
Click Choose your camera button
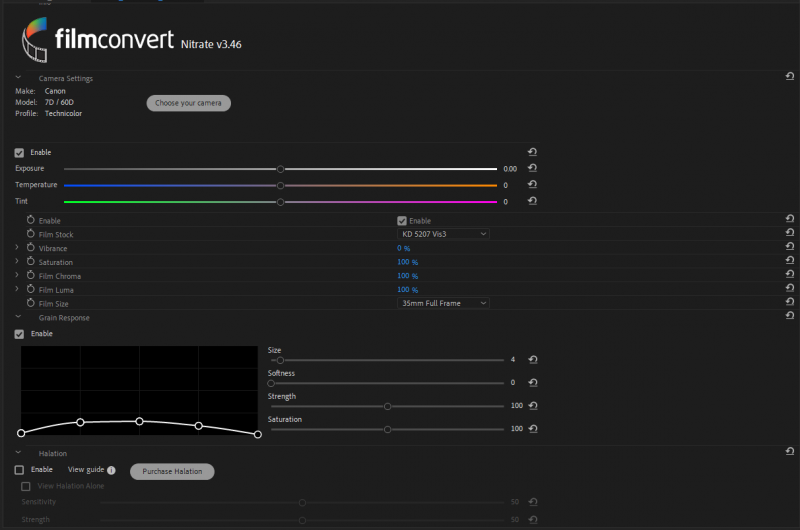pyautogui.click(x=189, y=103)
